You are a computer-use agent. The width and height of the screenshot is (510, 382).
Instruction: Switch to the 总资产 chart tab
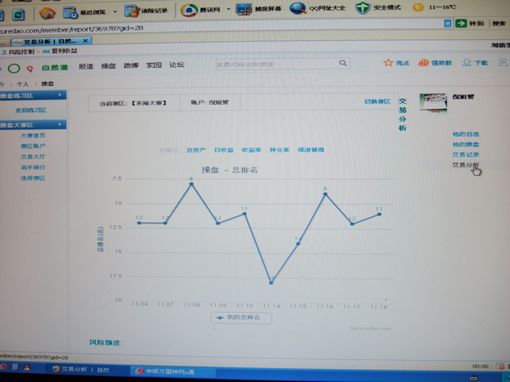point(196,150)
